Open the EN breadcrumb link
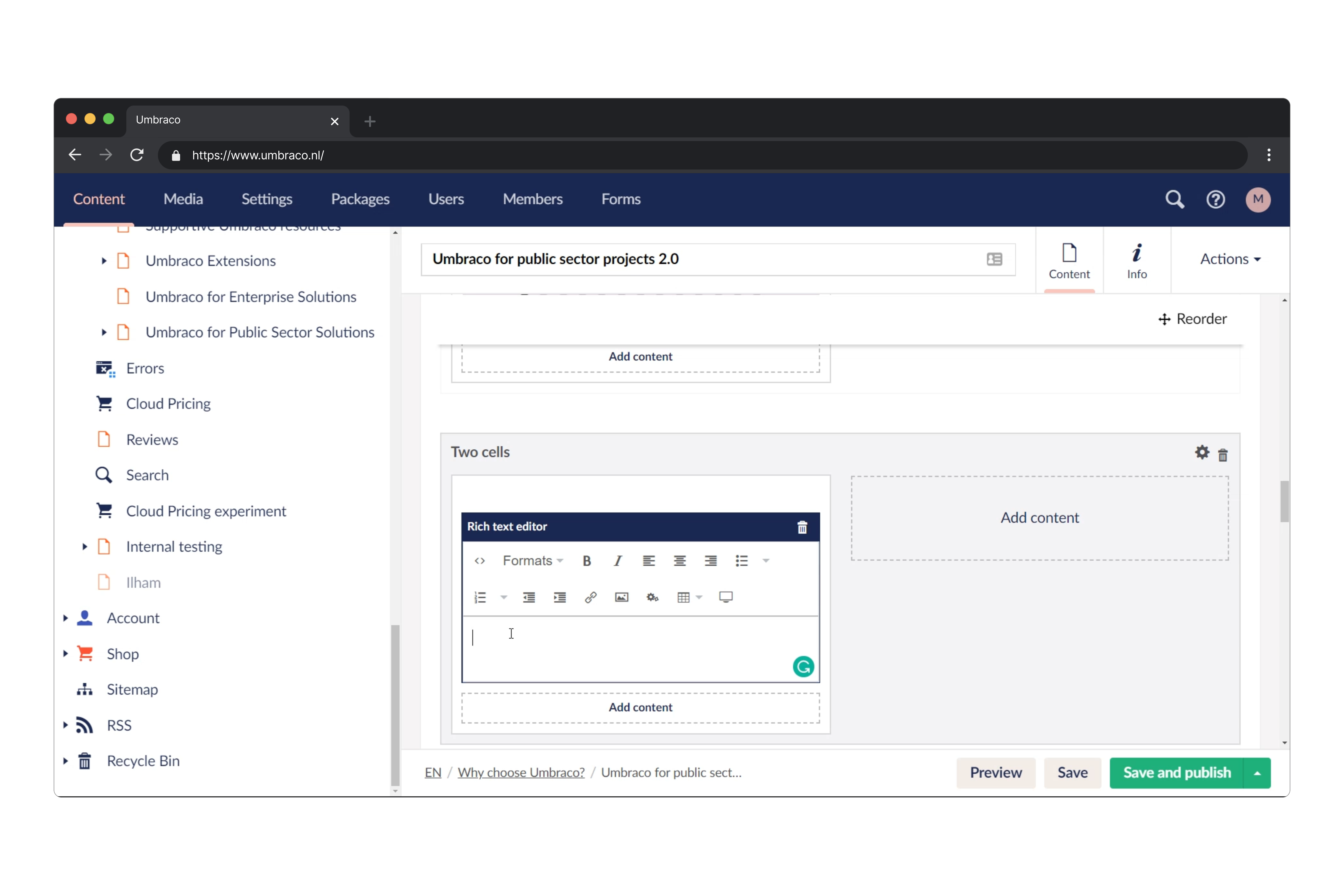The height and width of the screenshot is (896, 1344). 433,773
